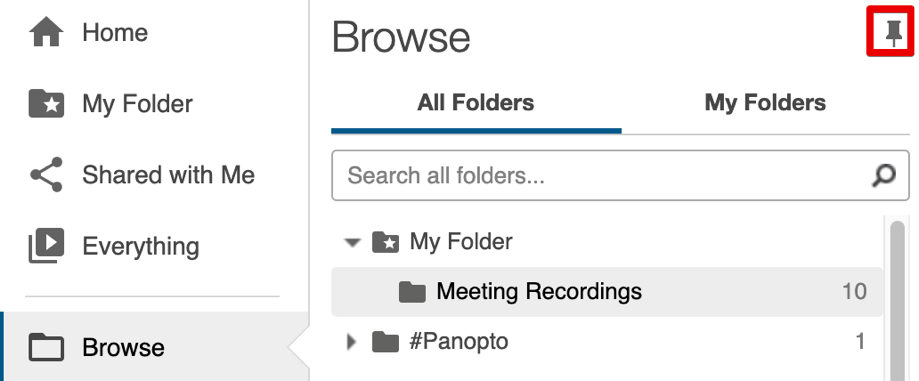The width and height of the screenshot is (919, 381).
Task: Click the folder list scrollbar
Action: (897, 300)
